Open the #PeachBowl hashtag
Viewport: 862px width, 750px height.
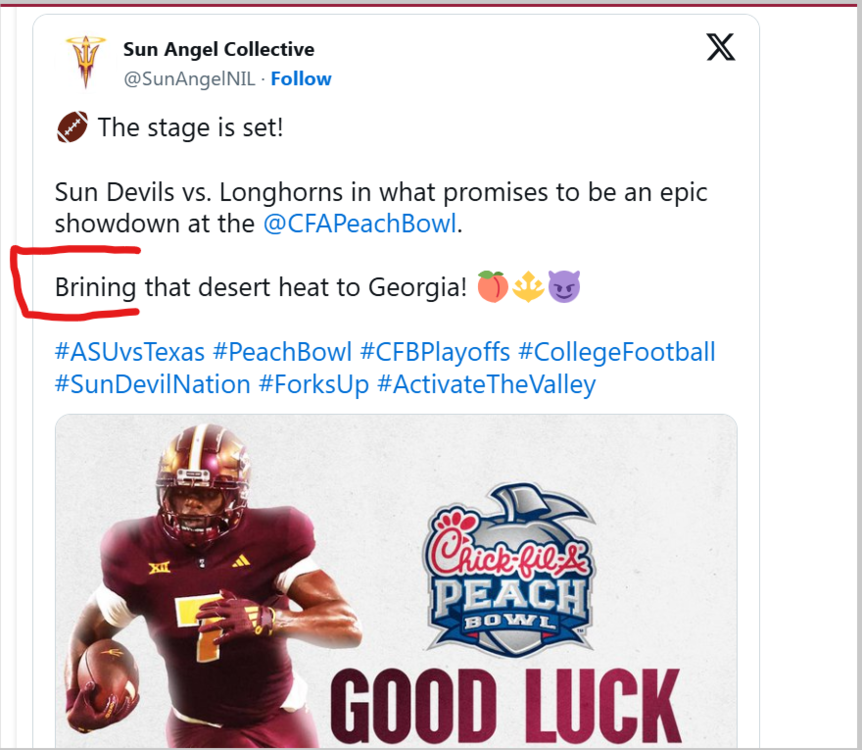(x=282, y=352)
